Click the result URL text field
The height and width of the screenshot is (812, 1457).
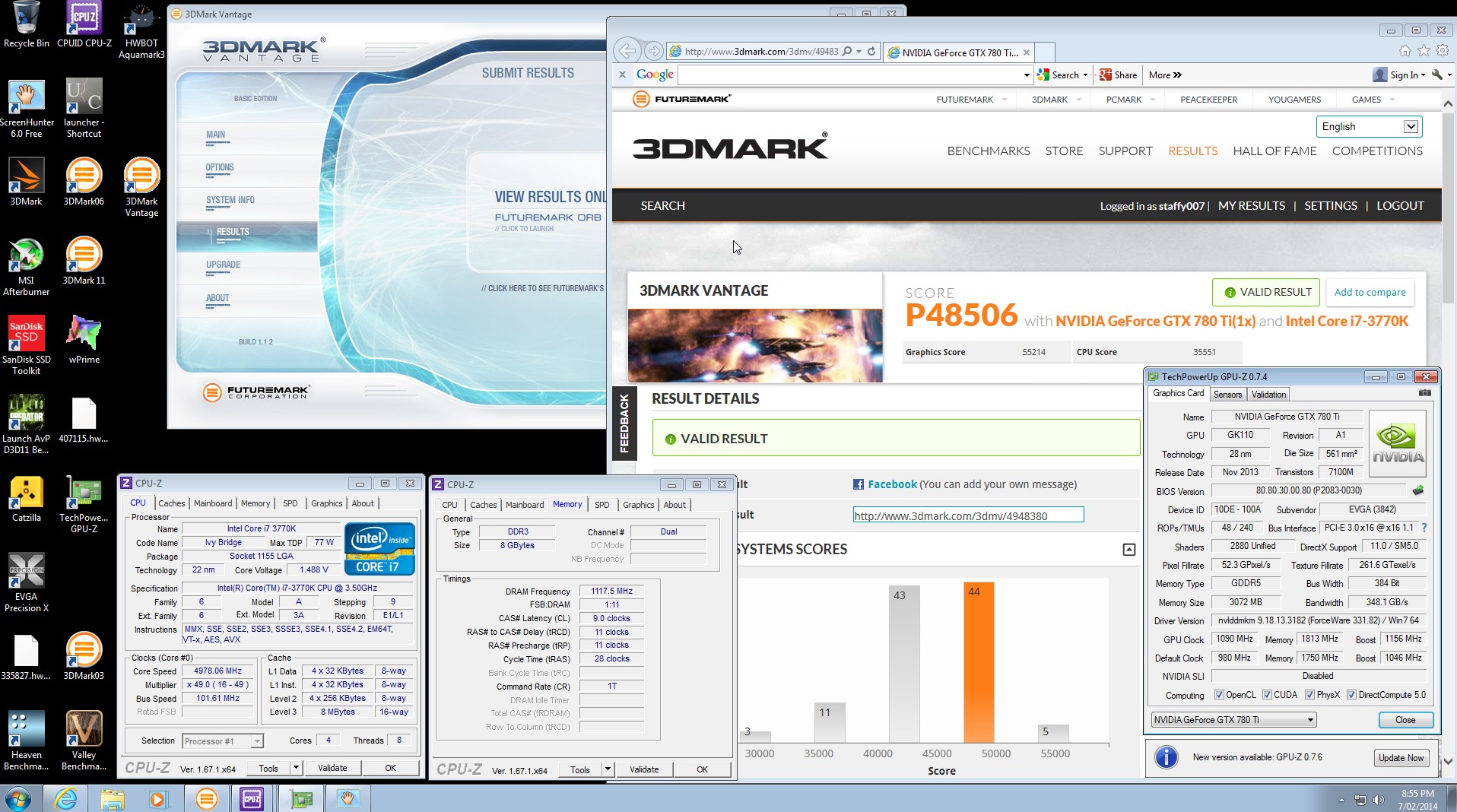[x=968, y=515]
